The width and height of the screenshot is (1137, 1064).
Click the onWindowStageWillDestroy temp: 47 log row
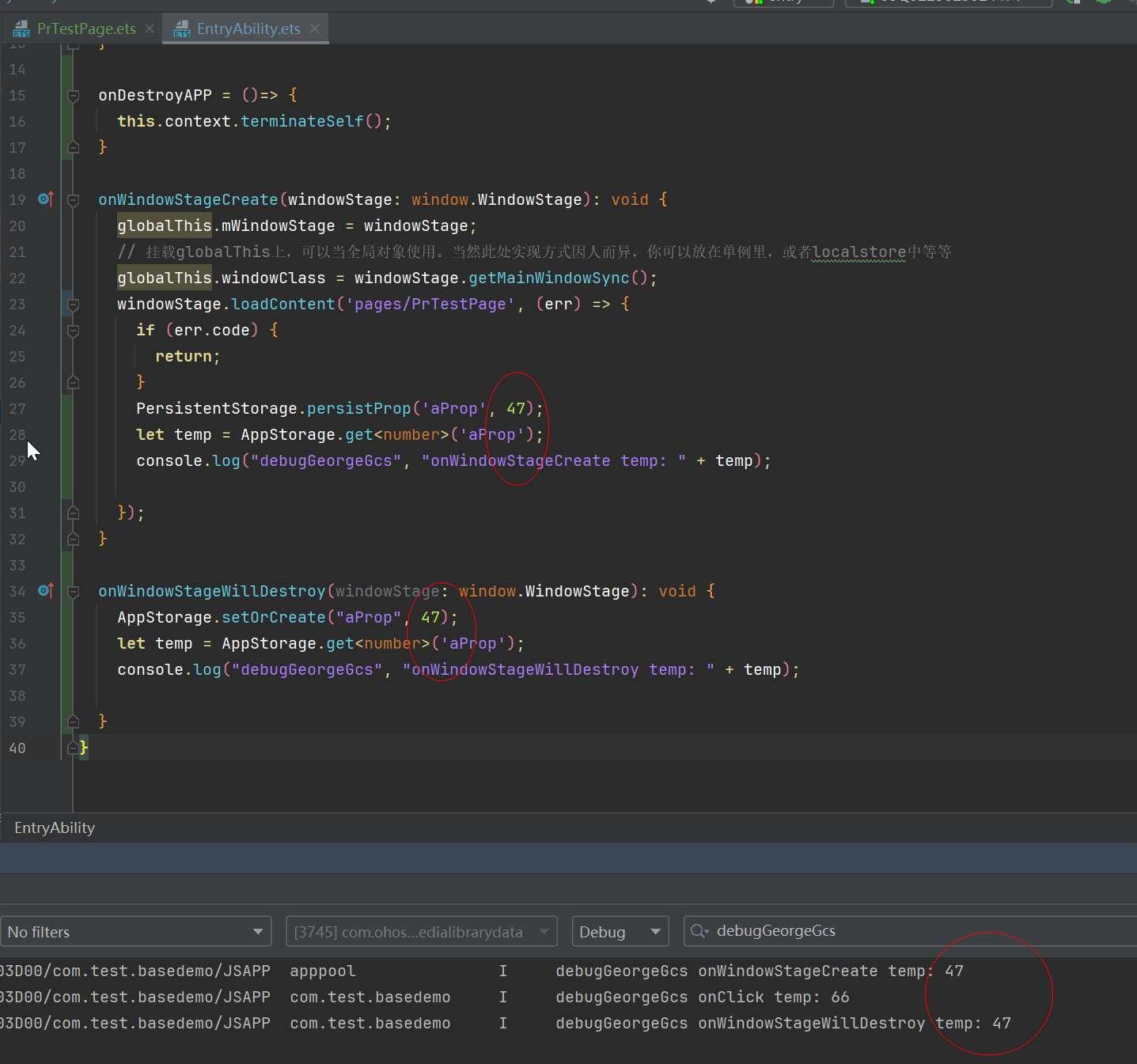(568, 1023)
